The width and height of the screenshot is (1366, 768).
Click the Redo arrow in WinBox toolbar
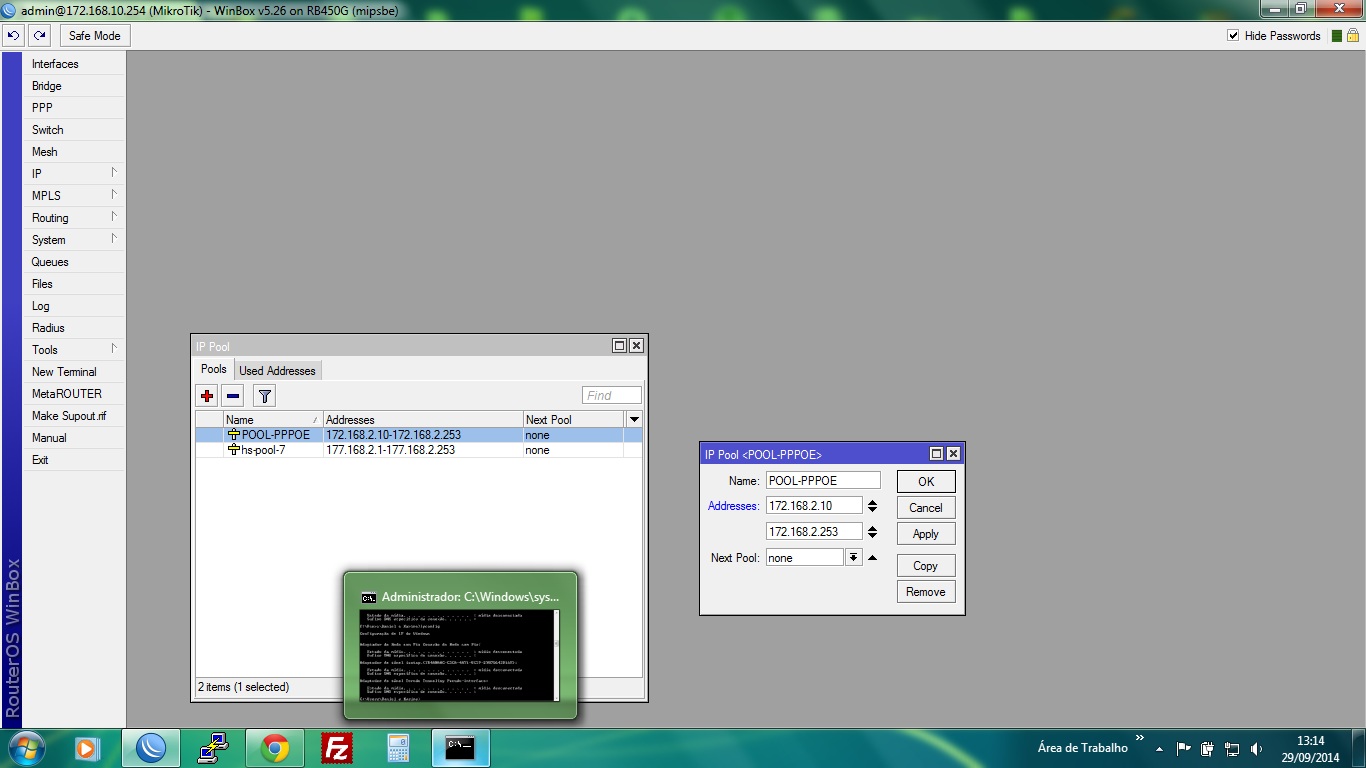tap(39, 35)
